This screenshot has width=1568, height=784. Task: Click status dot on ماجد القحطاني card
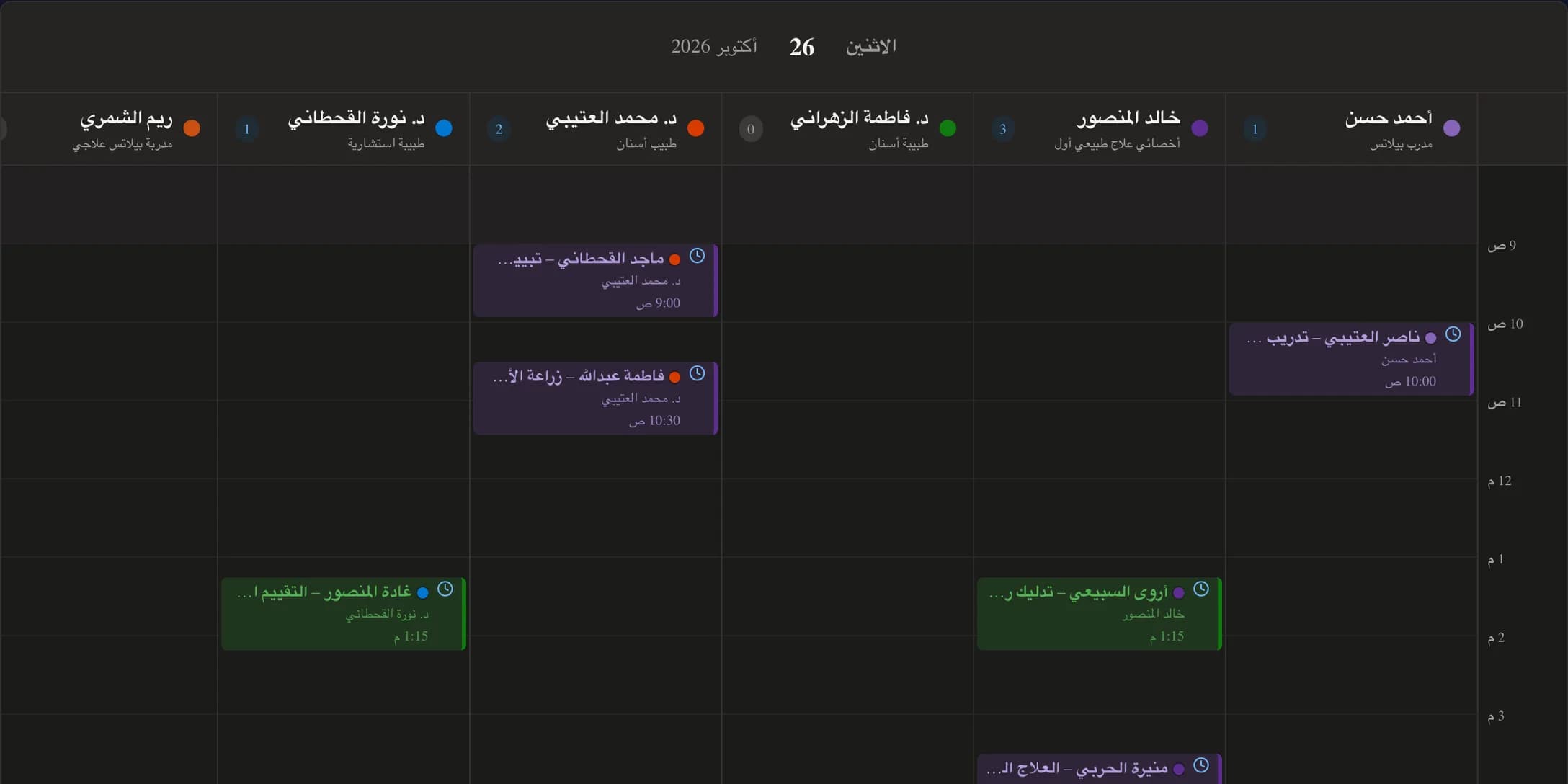click(x=674, y=259)
